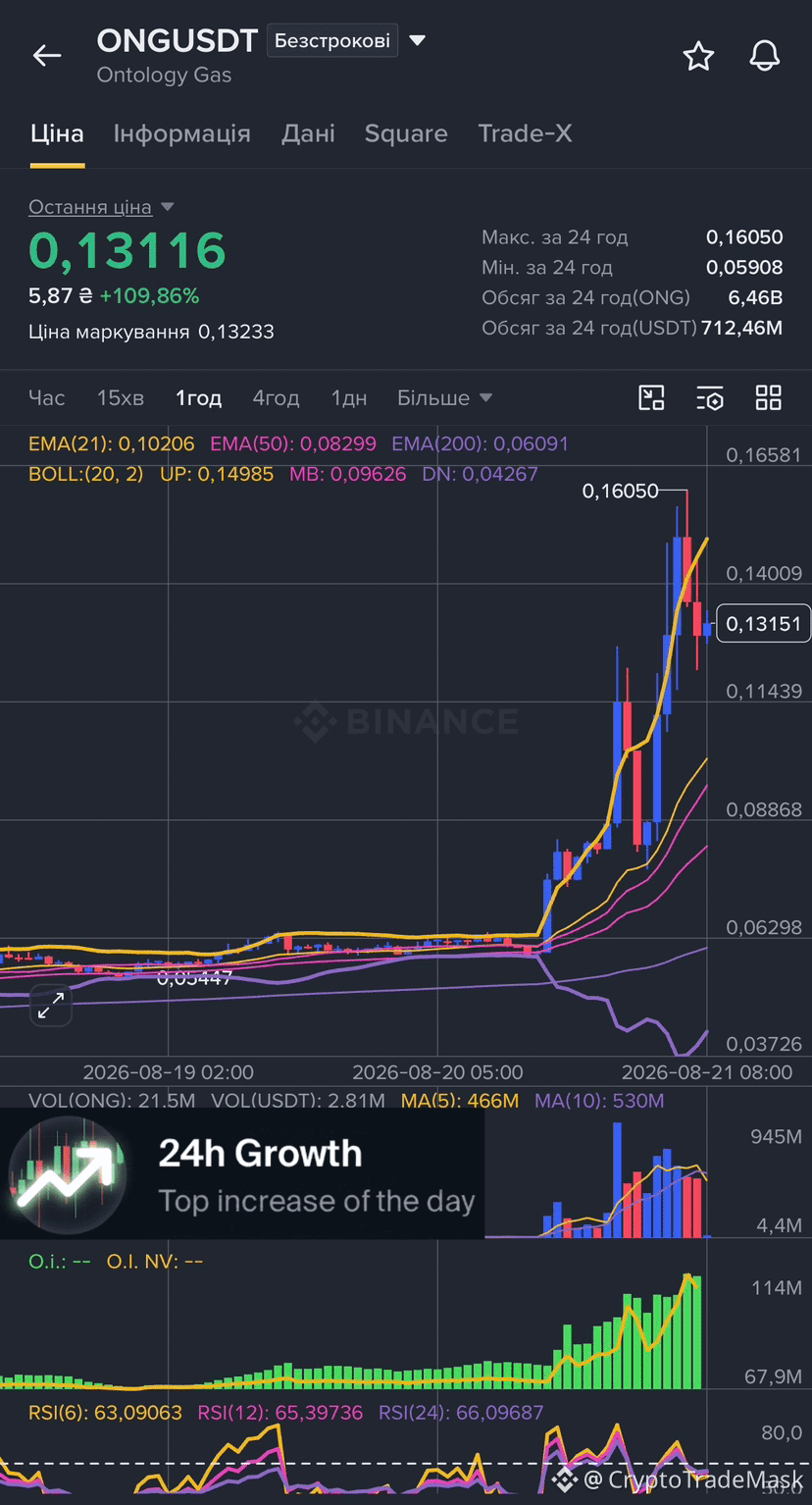Expand chart to fullscreen arrows icon
The width and height of the screenshot is (812, 1505).
click(x=51, y=1006)
